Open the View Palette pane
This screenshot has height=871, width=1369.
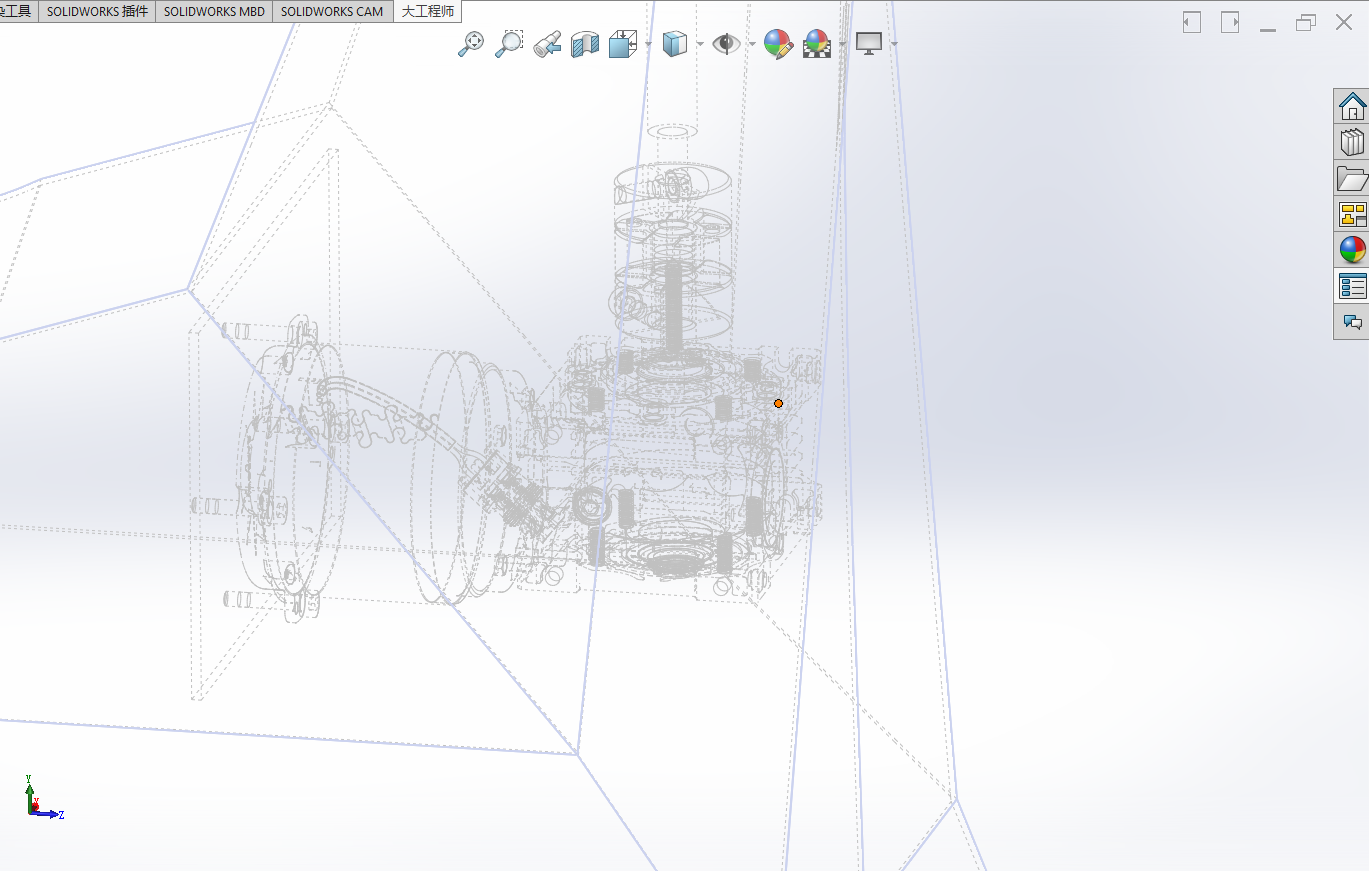1352,214
